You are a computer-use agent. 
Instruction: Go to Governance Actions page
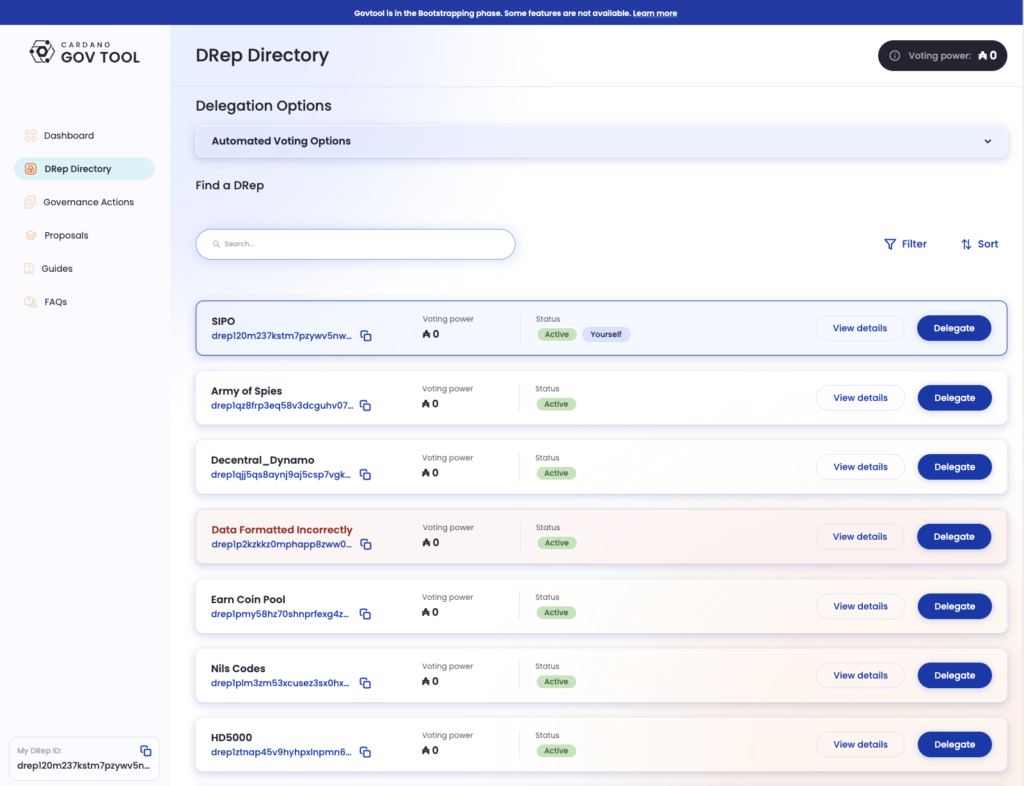point(88,202)
